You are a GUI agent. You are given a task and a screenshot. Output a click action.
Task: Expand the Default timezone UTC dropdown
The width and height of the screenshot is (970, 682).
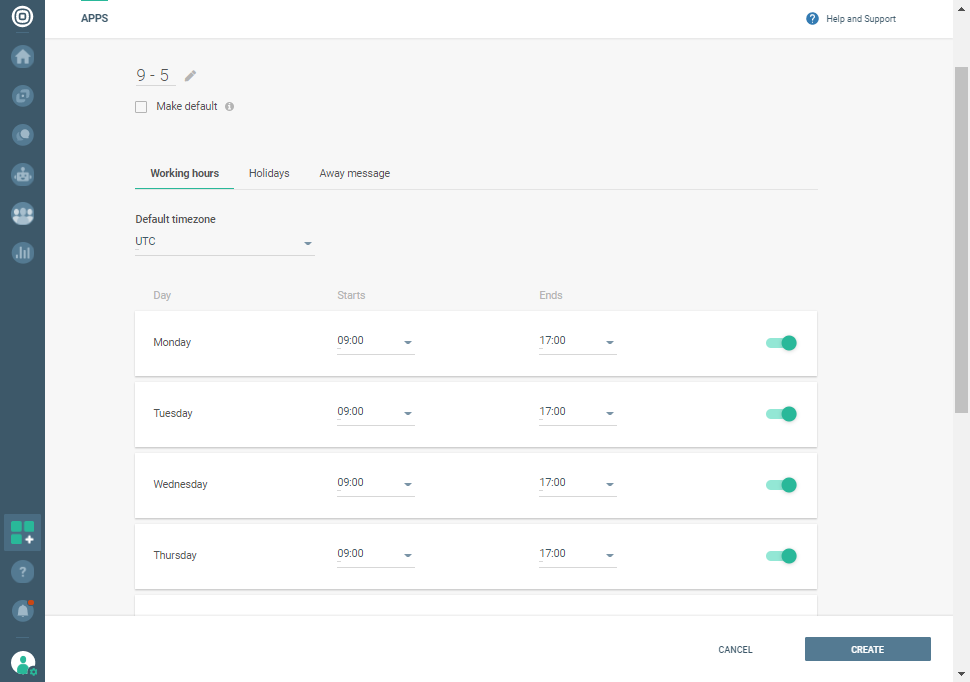click(x=224, y=242)
